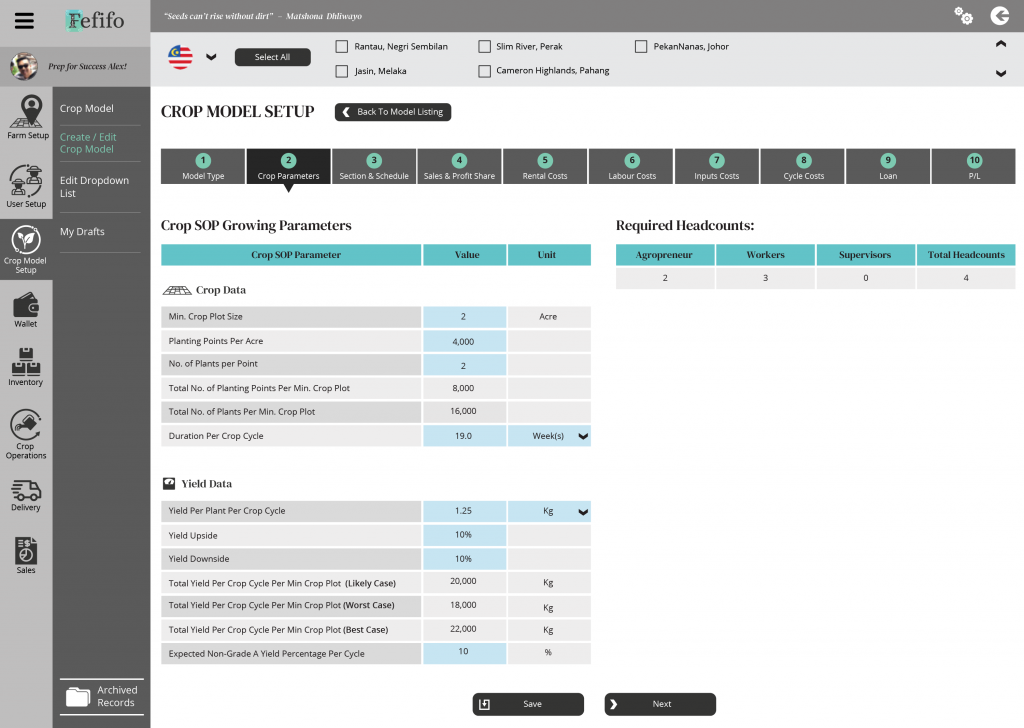The width and height of the screenshot is (1024, 728).
Task: Open the Wallet section
Action: [x=26, y=310]
